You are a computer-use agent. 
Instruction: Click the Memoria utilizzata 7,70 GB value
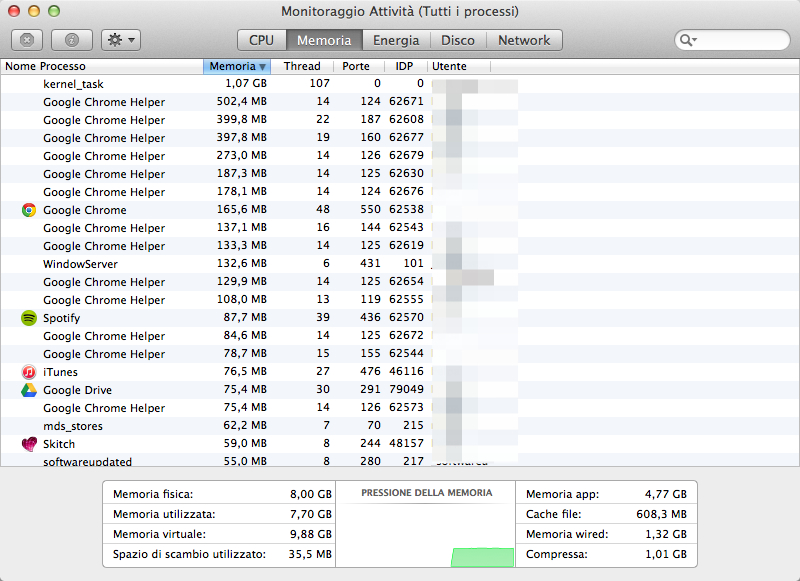click(x=311, y=514)
